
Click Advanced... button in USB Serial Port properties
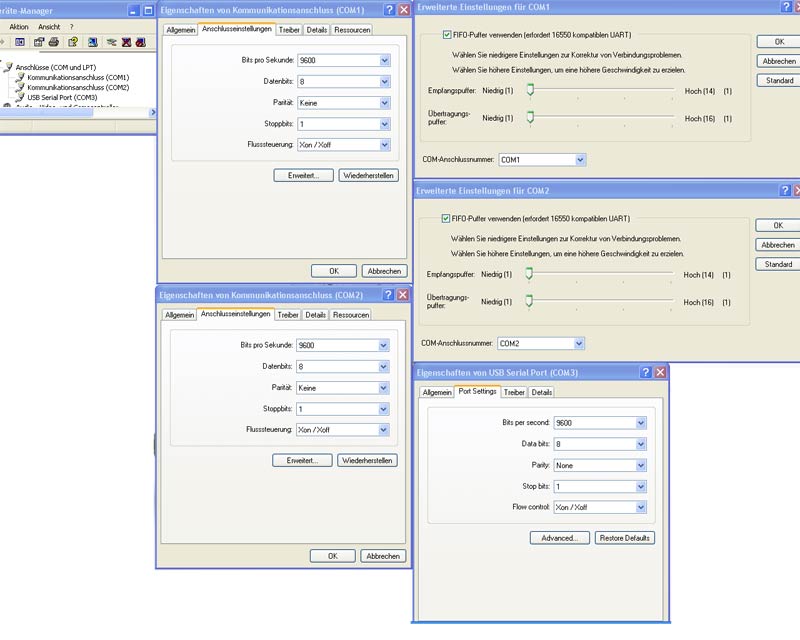pyautogui.click(x=560, y=538)
